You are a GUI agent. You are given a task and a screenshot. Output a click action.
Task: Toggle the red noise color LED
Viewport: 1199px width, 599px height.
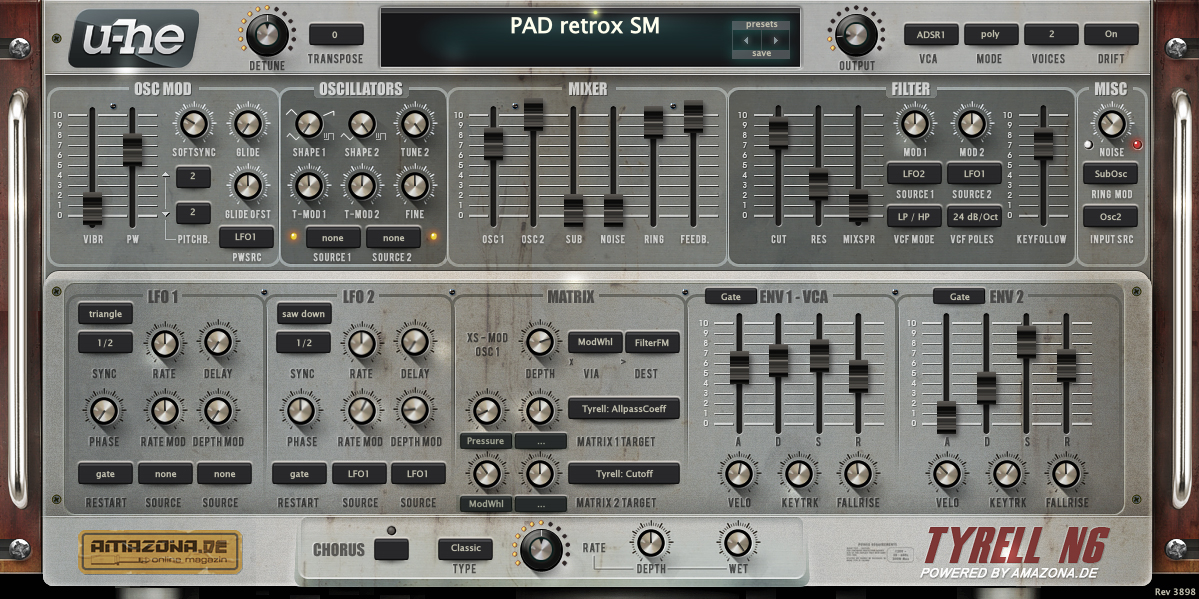tap(1137, 144)
